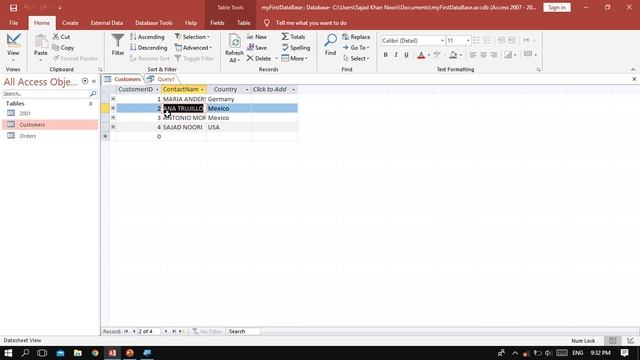Collapse the Tables group in navigation pane
Screen dimensions: 640x360
91,104
